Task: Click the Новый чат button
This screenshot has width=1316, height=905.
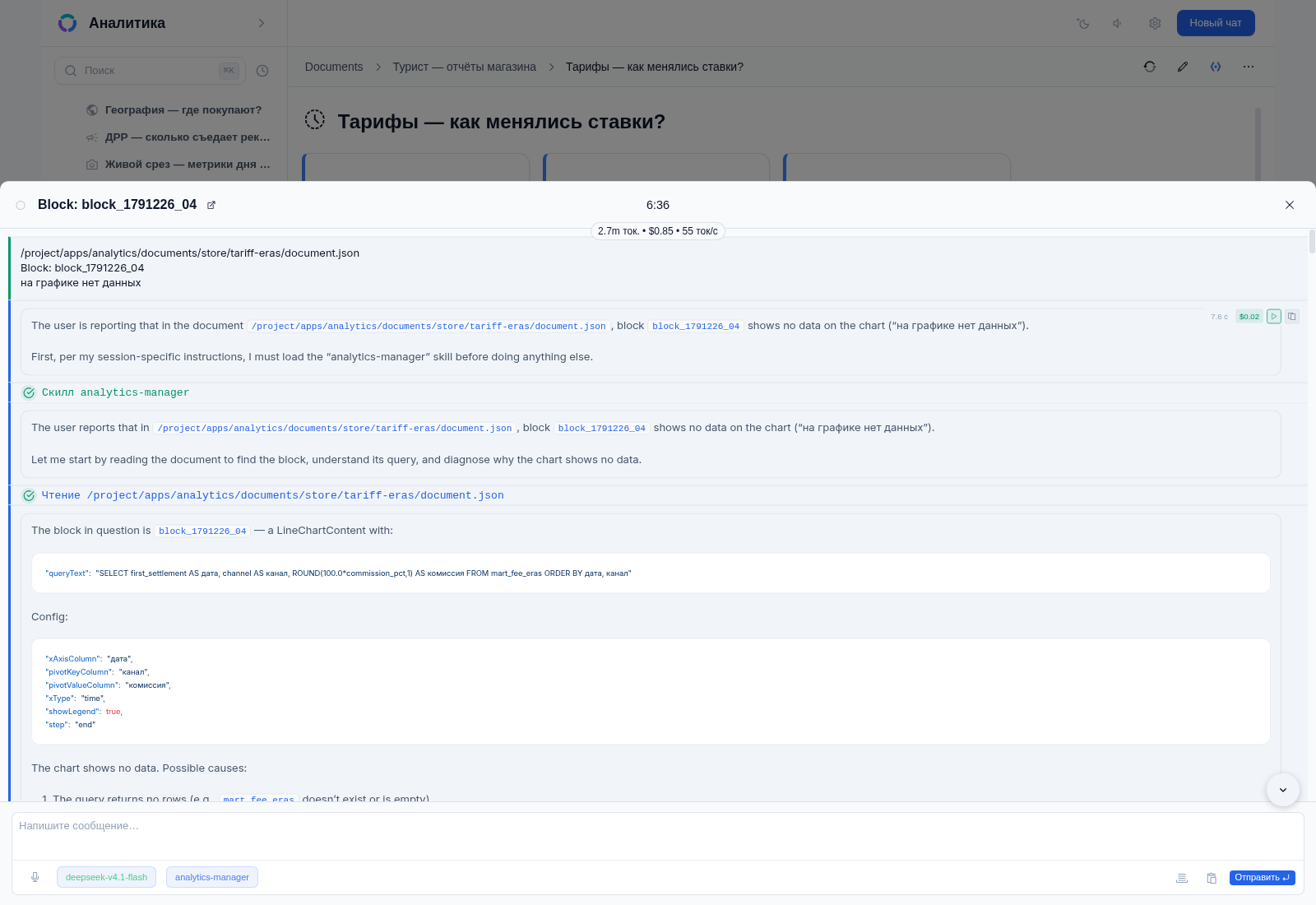Action: 1216,23
